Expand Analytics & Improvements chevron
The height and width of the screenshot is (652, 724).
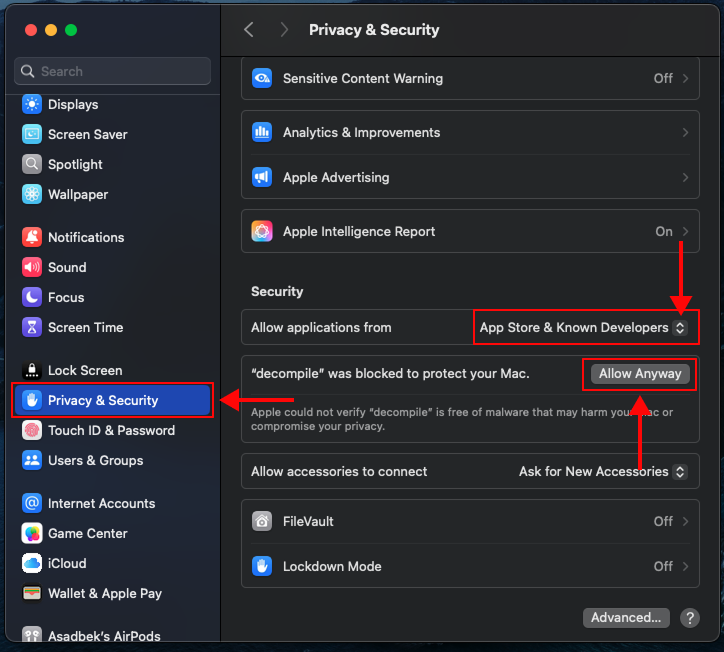(x=685, y=133)
